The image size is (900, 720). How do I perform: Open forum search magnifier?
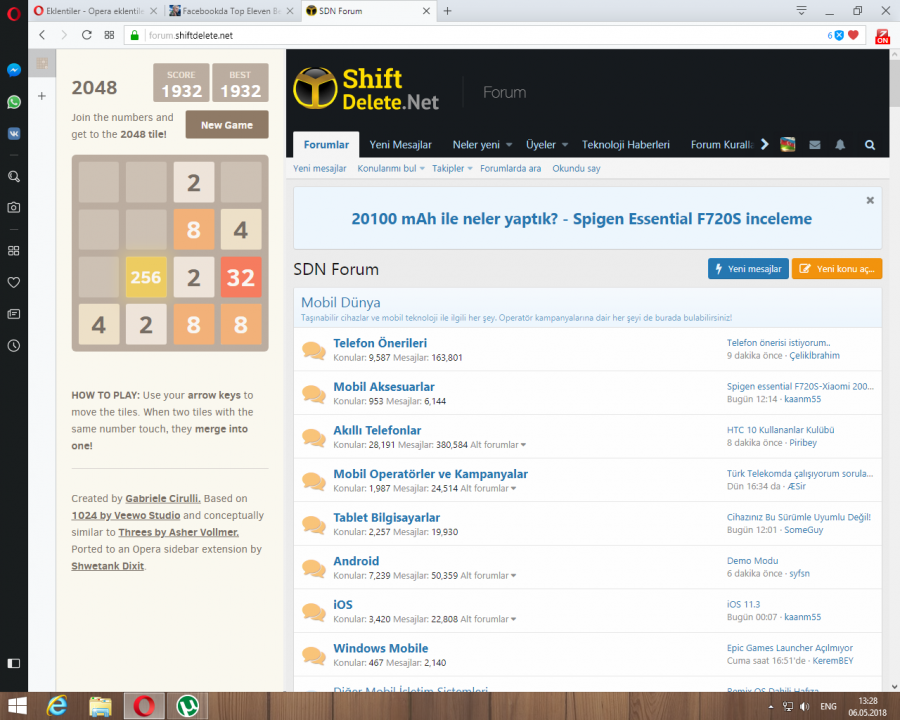tap(870, 145)
